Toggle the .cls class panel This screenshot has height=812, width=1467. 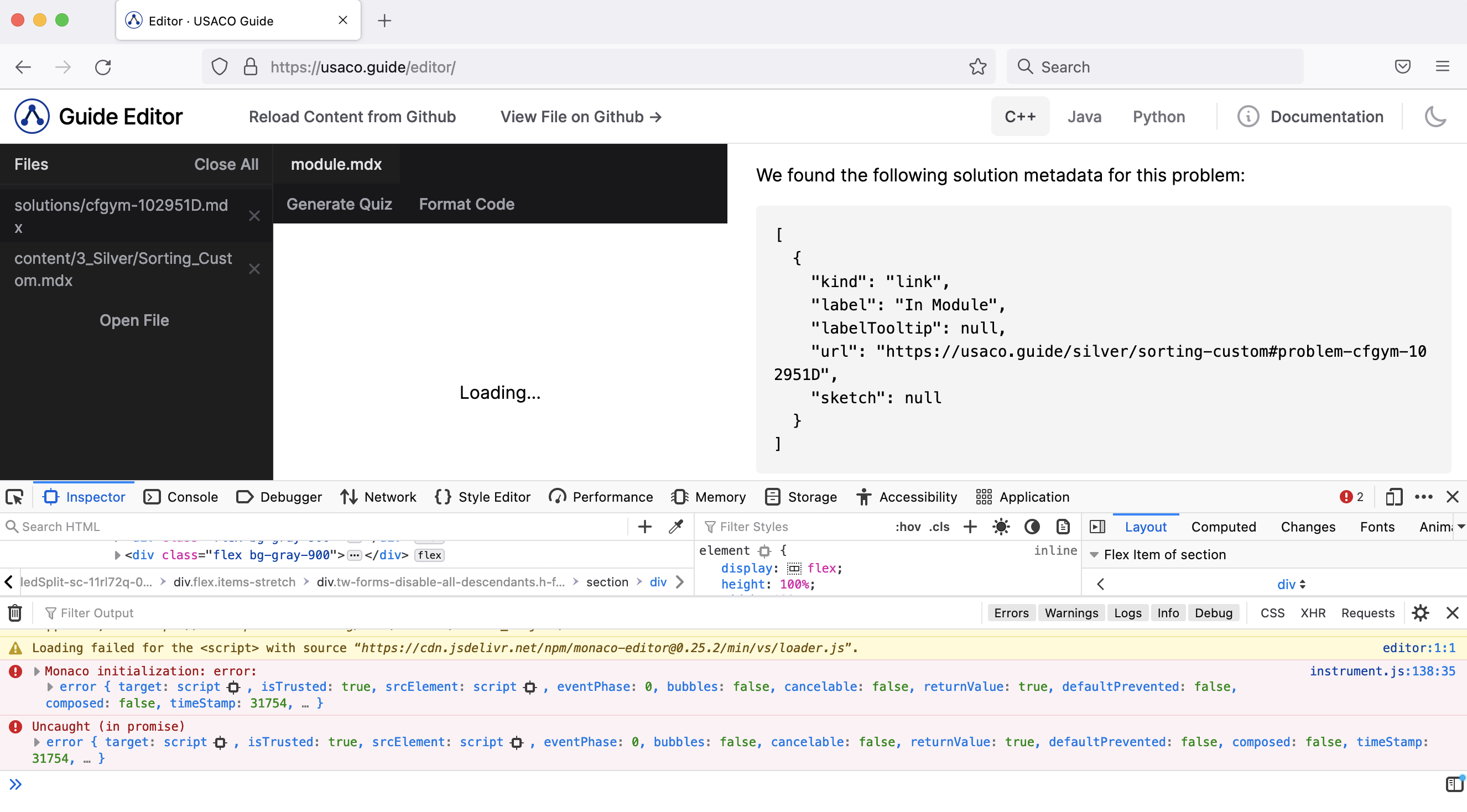(x=939, y=527)
